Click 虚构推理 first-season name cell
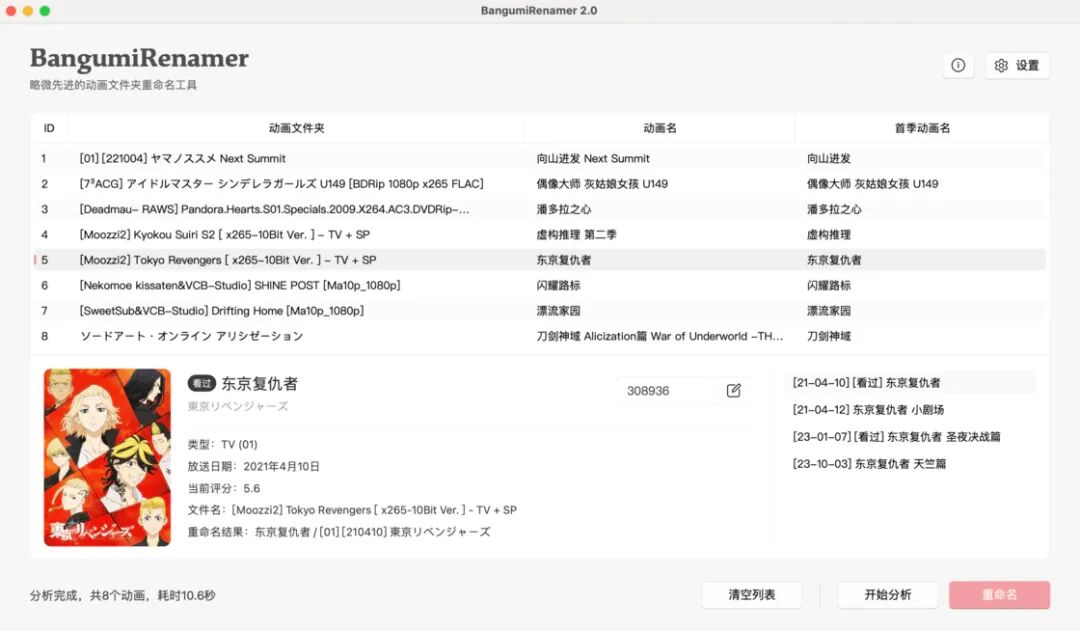This screenshot has width=1080, height=631. 829,235
